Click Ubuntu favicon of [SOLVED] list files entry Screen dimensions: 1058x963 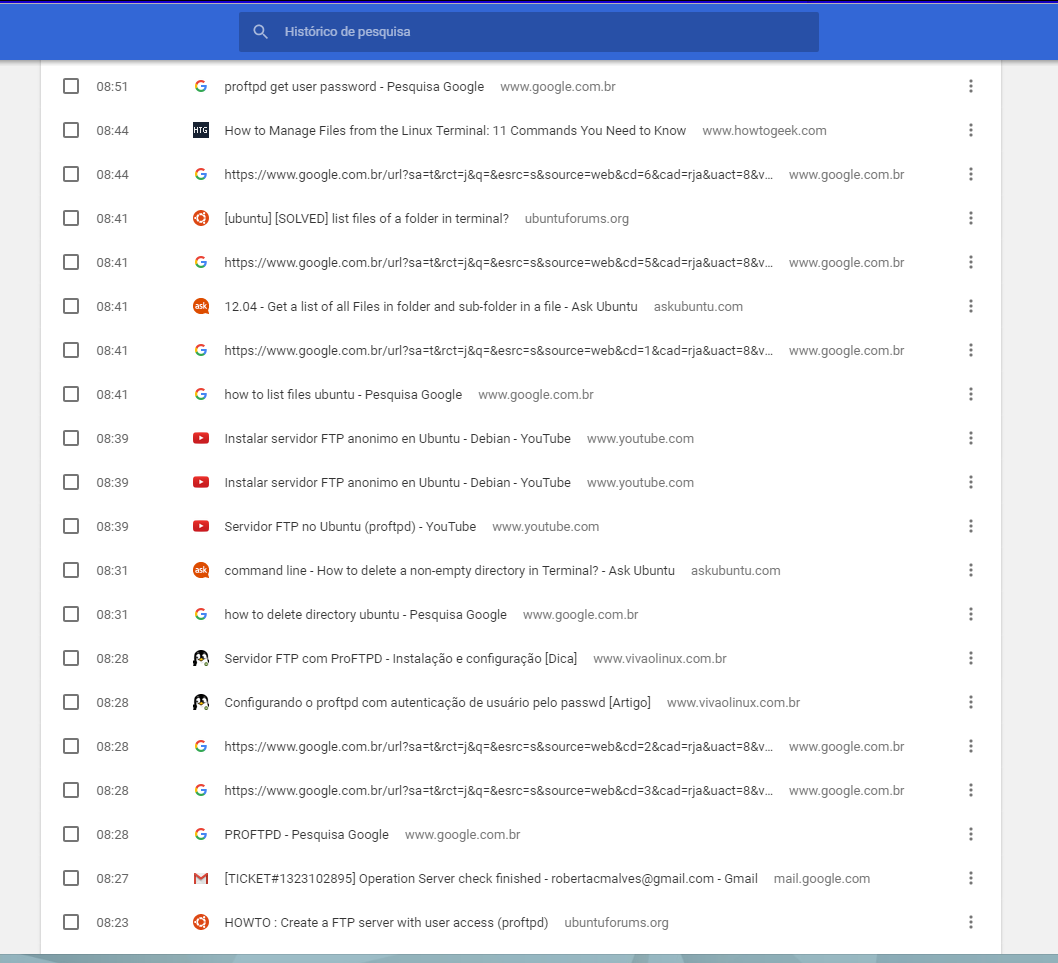click(200, 218)
